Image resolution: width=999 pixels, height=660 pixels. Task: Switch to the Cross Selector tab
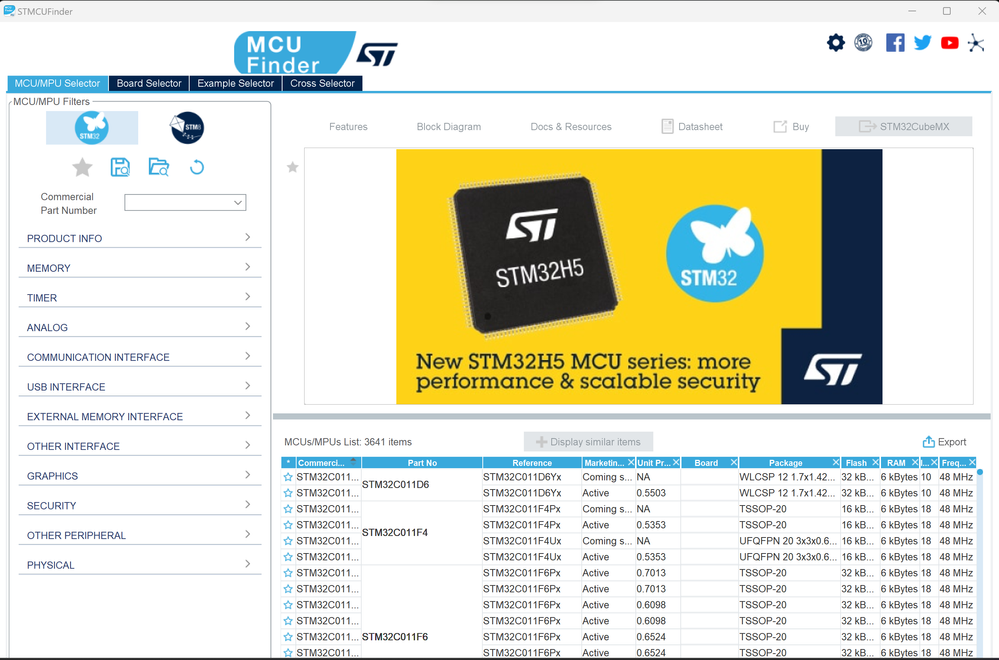click(x=322, y=83)
